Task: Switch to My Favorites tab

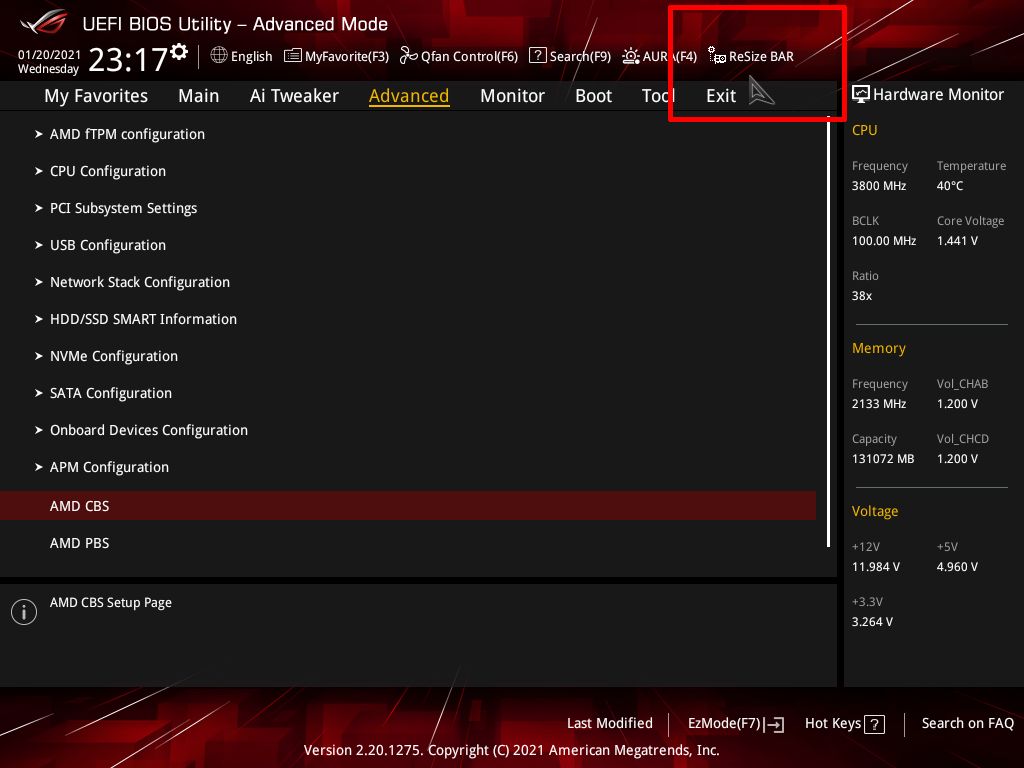Action: pyautogui.click(x=96, y=96)
